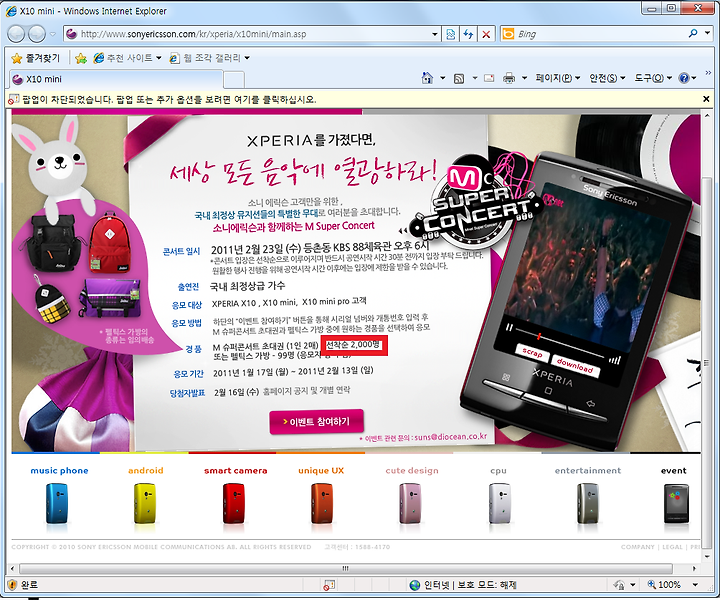Open the Help question mark icon
The width and height of the screenshot is (720, 600).
point(684,78)
